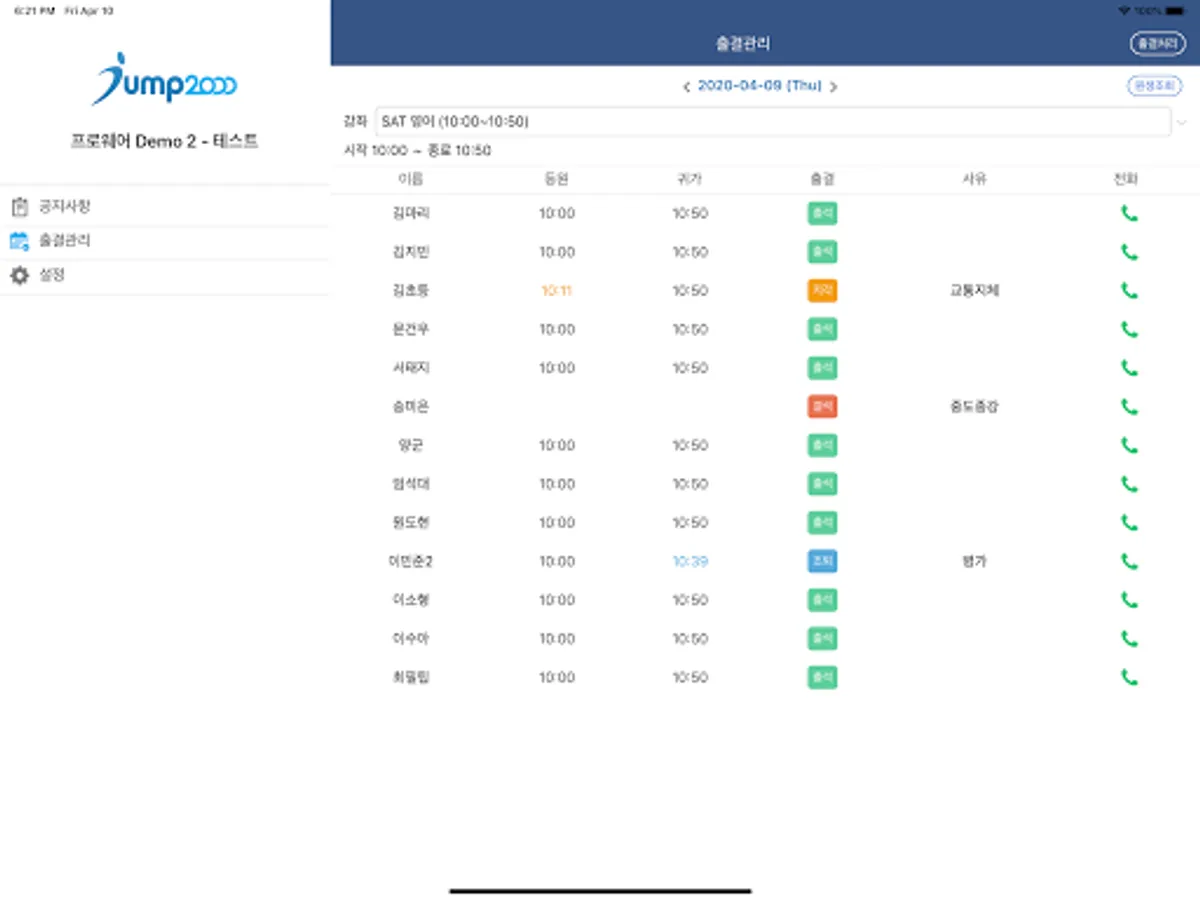This screenshot has width=1200, height=900.
Task: Click the 귀가 column header
Action: click(x=690, y=180)
